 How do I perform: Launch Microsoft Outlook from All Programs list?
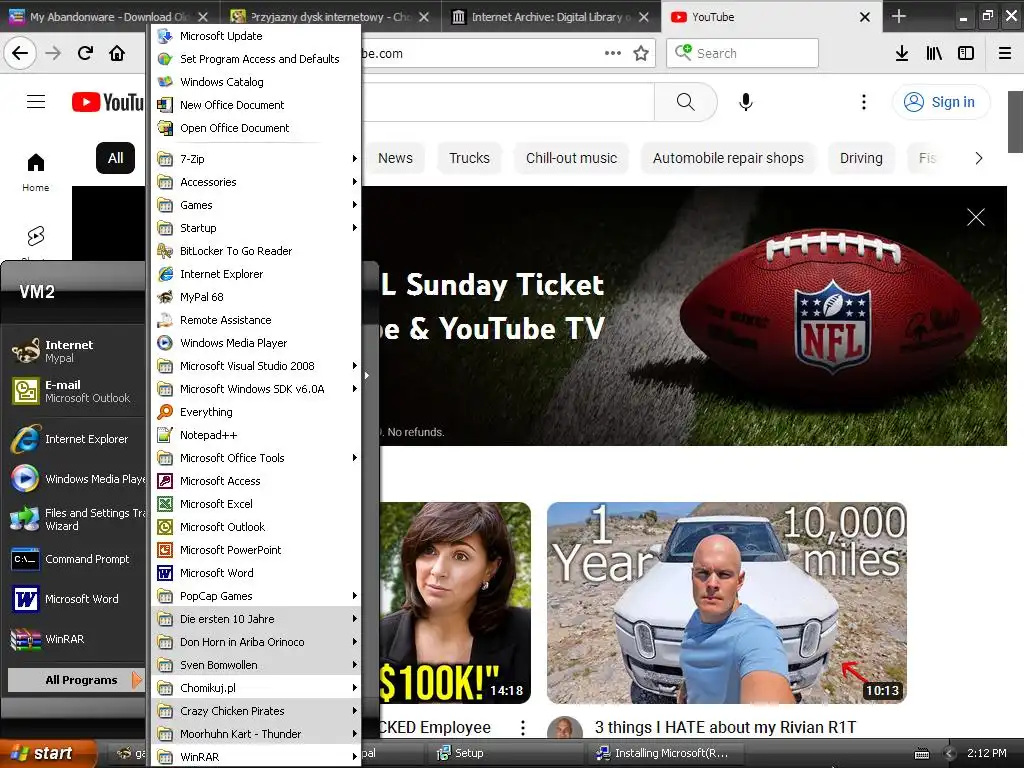(x=255, y=527)
